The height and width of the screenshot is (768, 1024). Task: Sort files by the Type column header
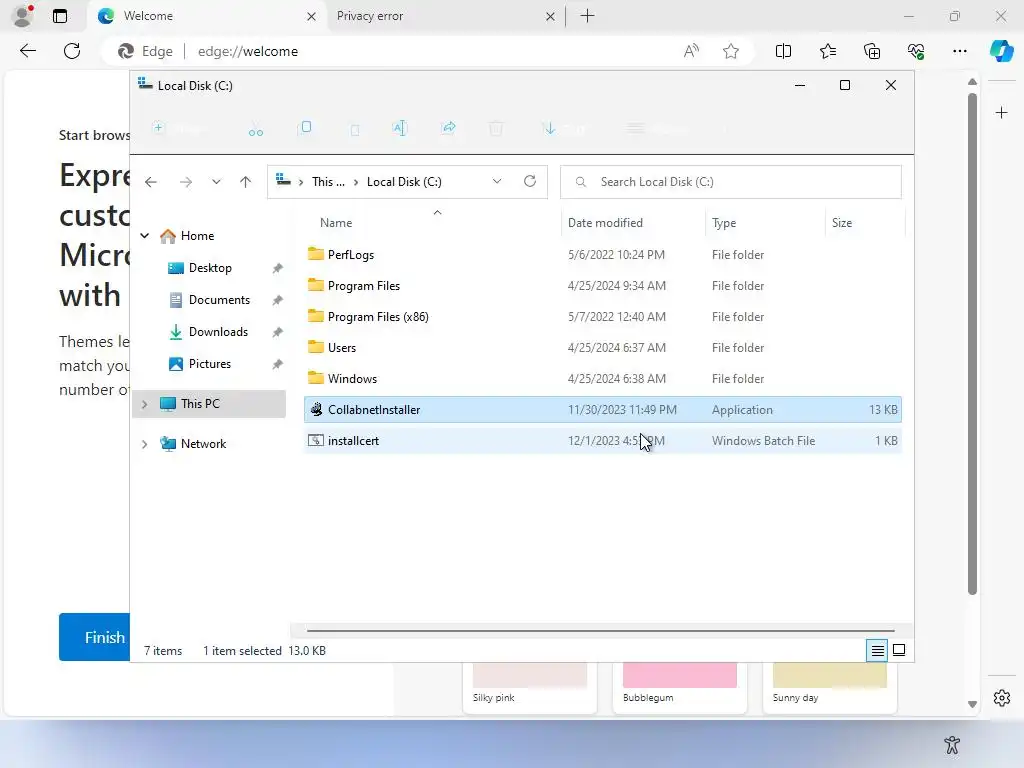(724, 223)
